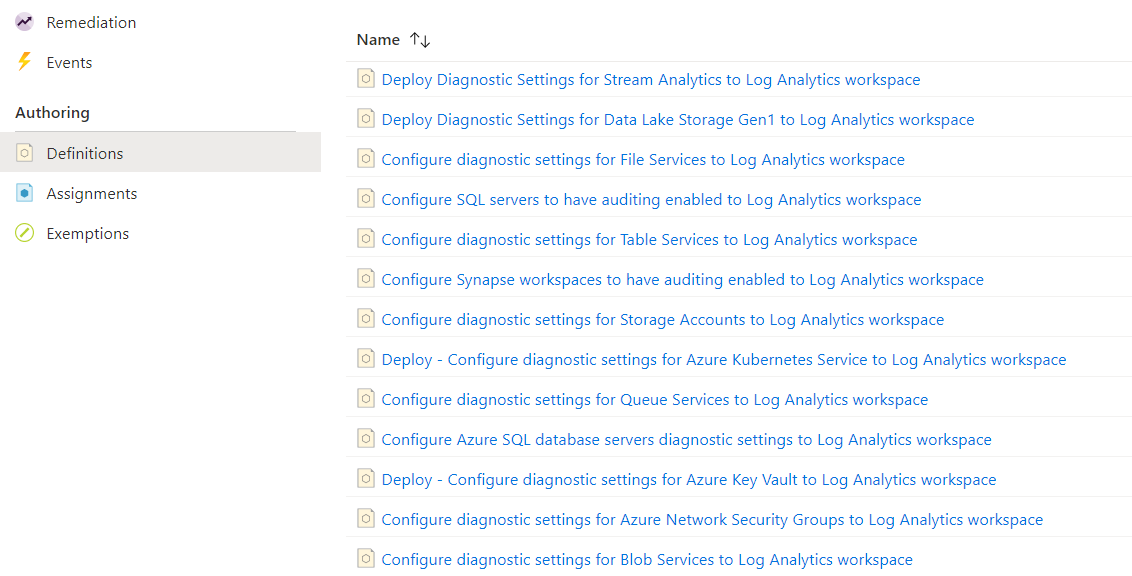Image resolution: width=1132 pixels, height=576 pixels.
Task: Open the Synapse workspaces auditing definition
Action: point(682,279)
